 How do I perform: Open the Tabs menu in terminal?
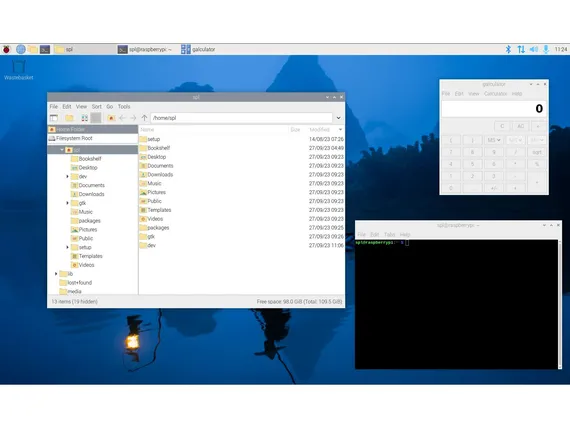click(x=389, y=235)
